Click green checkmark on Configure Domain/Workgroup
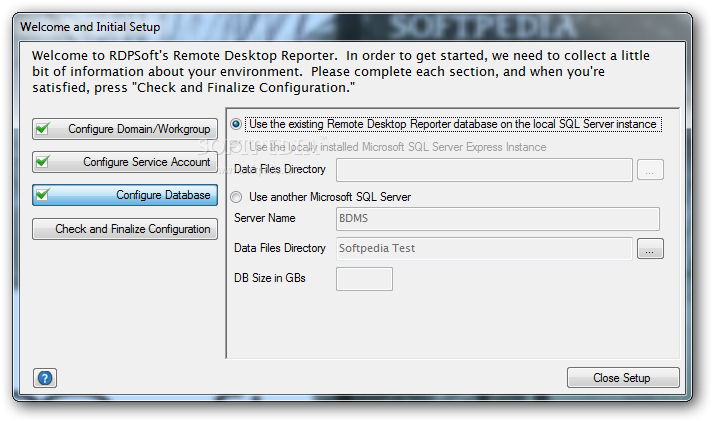Screen dimensions: 713x422 click(43, 129)
